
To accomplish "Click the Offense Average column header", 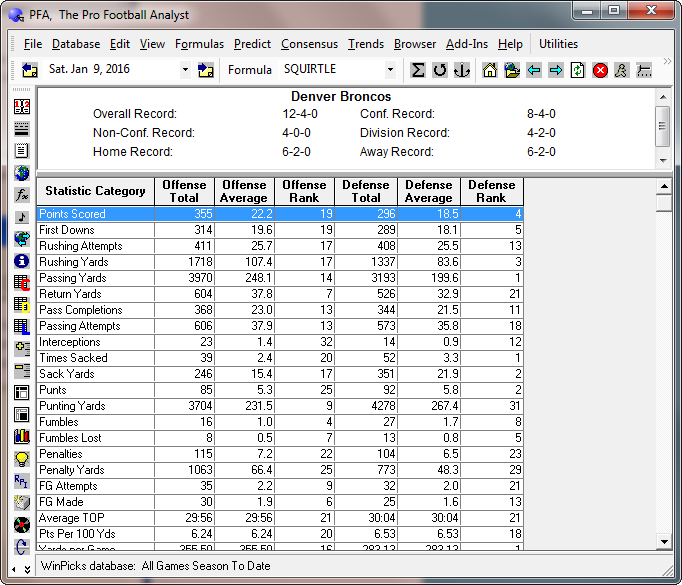I will [244, 191].
